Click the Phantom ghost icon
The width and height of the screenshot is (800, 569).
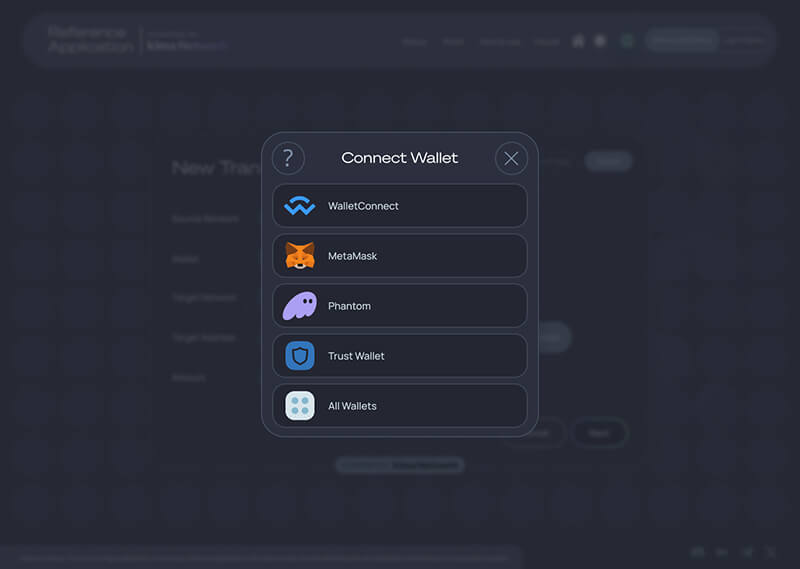coord(300,306)
